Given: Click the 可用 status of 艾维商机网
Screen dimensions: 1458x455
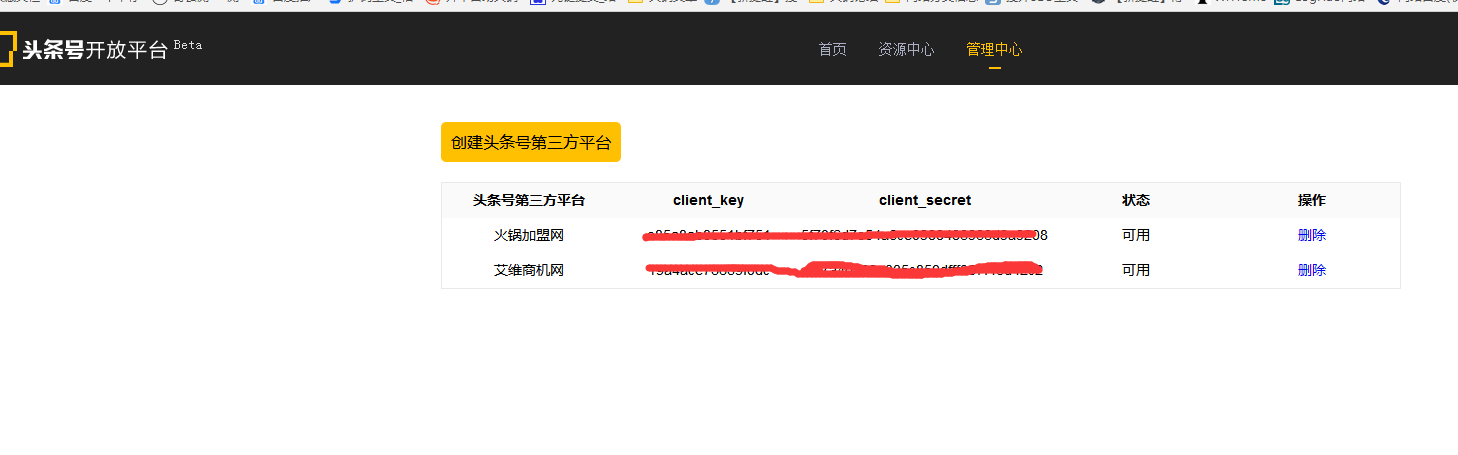Looking at the screenshot, I should pos(1136,270).
